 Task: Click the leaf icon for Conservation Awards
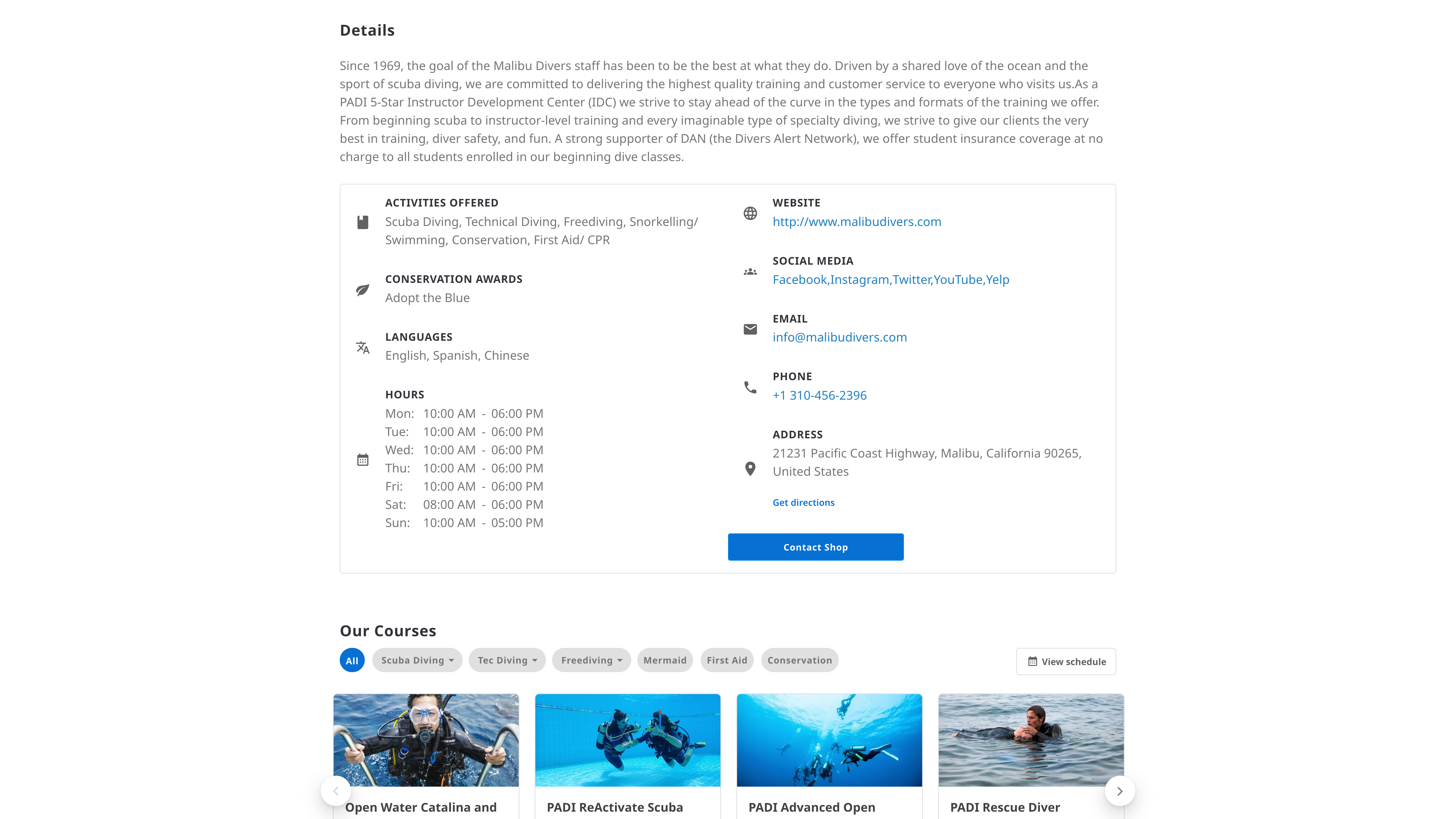click(363, 290)
